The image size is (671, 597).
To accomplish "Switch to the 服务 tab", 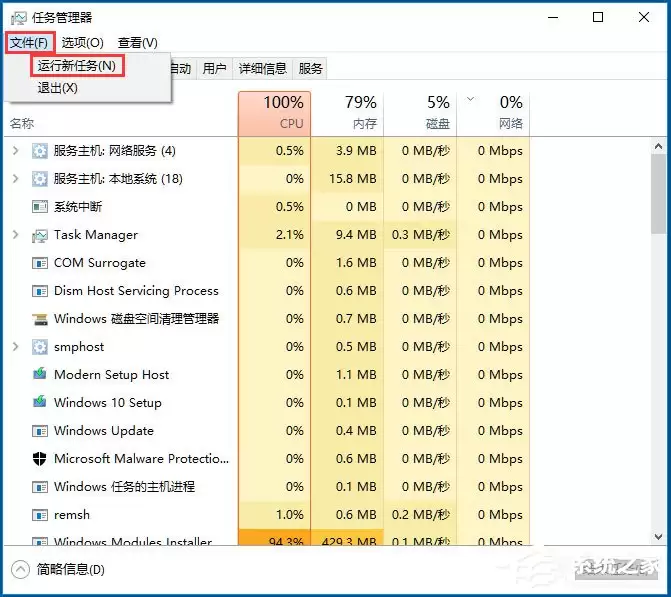I will click(x=311, y=68).
